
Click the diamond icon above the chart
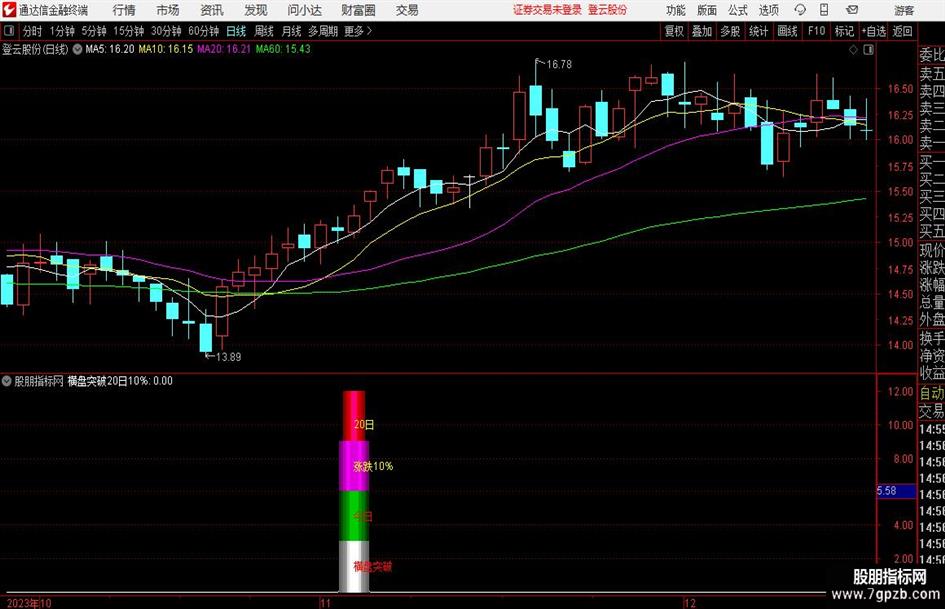coord(853,50)
